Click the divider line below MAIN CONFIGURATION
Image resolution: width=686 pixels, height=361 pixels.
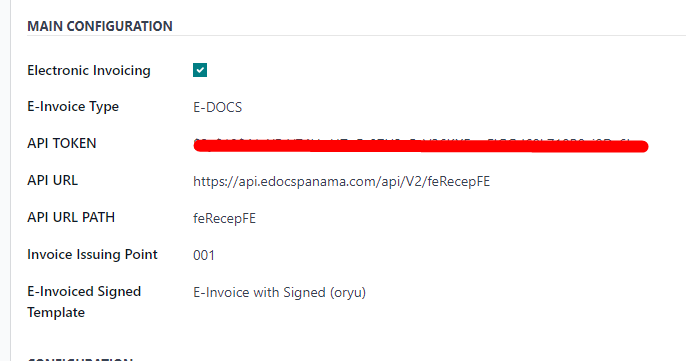[356, 36]
